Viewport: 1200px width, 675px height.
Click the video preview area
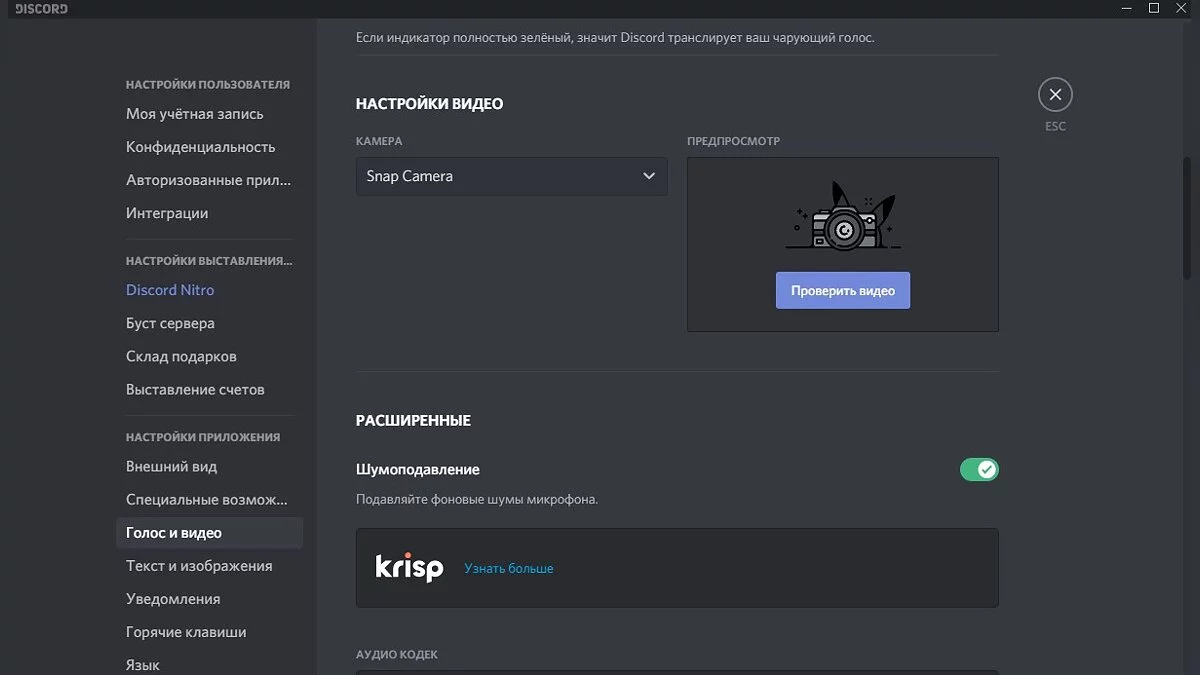tap(843, 244)
